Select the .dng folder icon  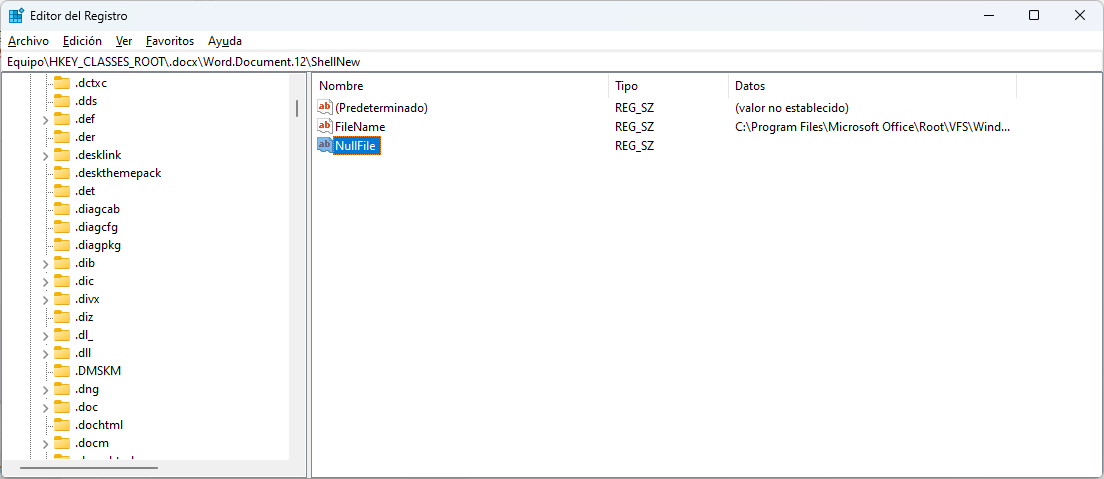pos(63,389)
